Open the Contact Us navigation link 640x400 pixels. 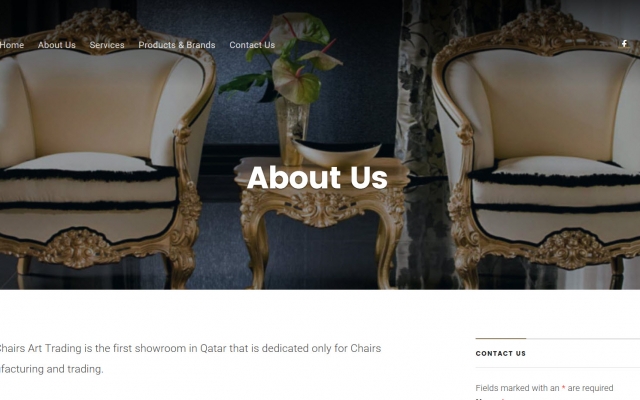pos(252,45)
